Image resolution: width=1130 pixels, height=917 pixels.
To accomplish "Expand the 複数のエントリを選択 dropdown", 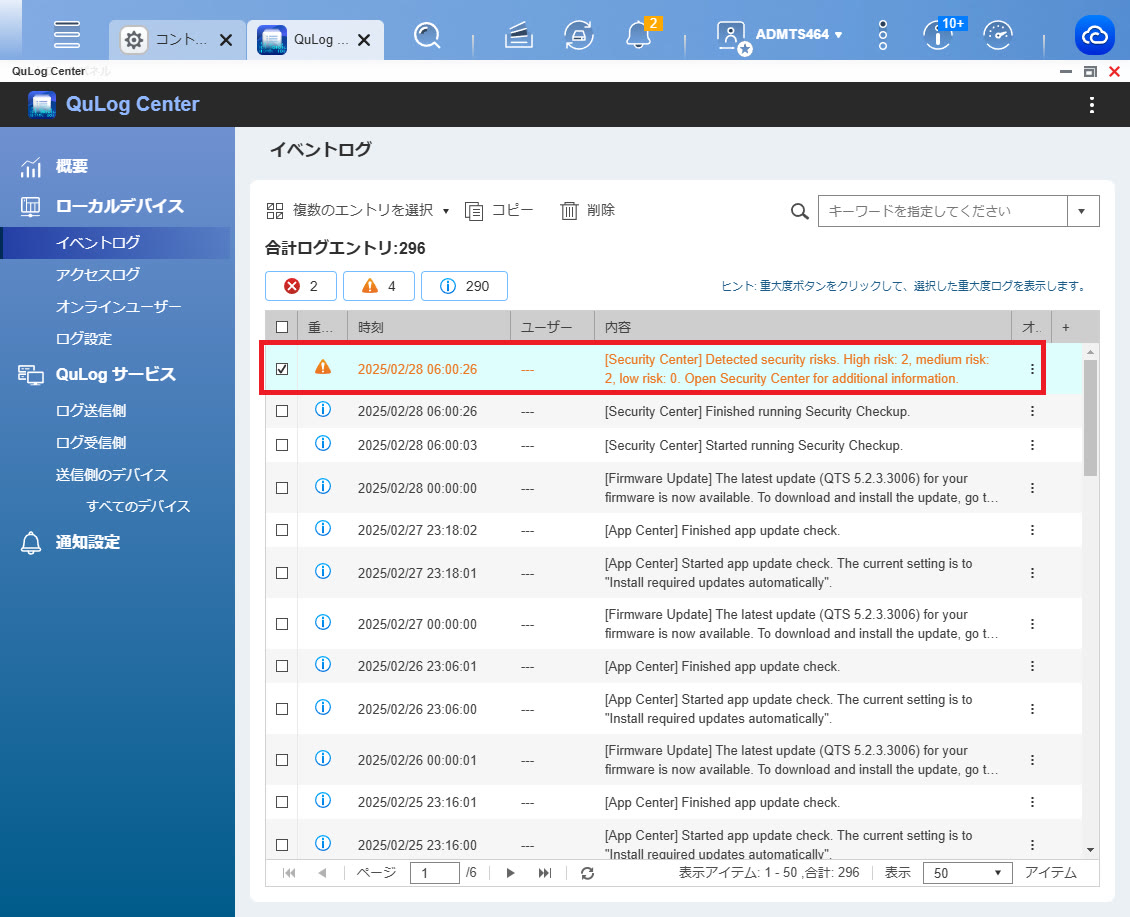I will coord(358,211).
